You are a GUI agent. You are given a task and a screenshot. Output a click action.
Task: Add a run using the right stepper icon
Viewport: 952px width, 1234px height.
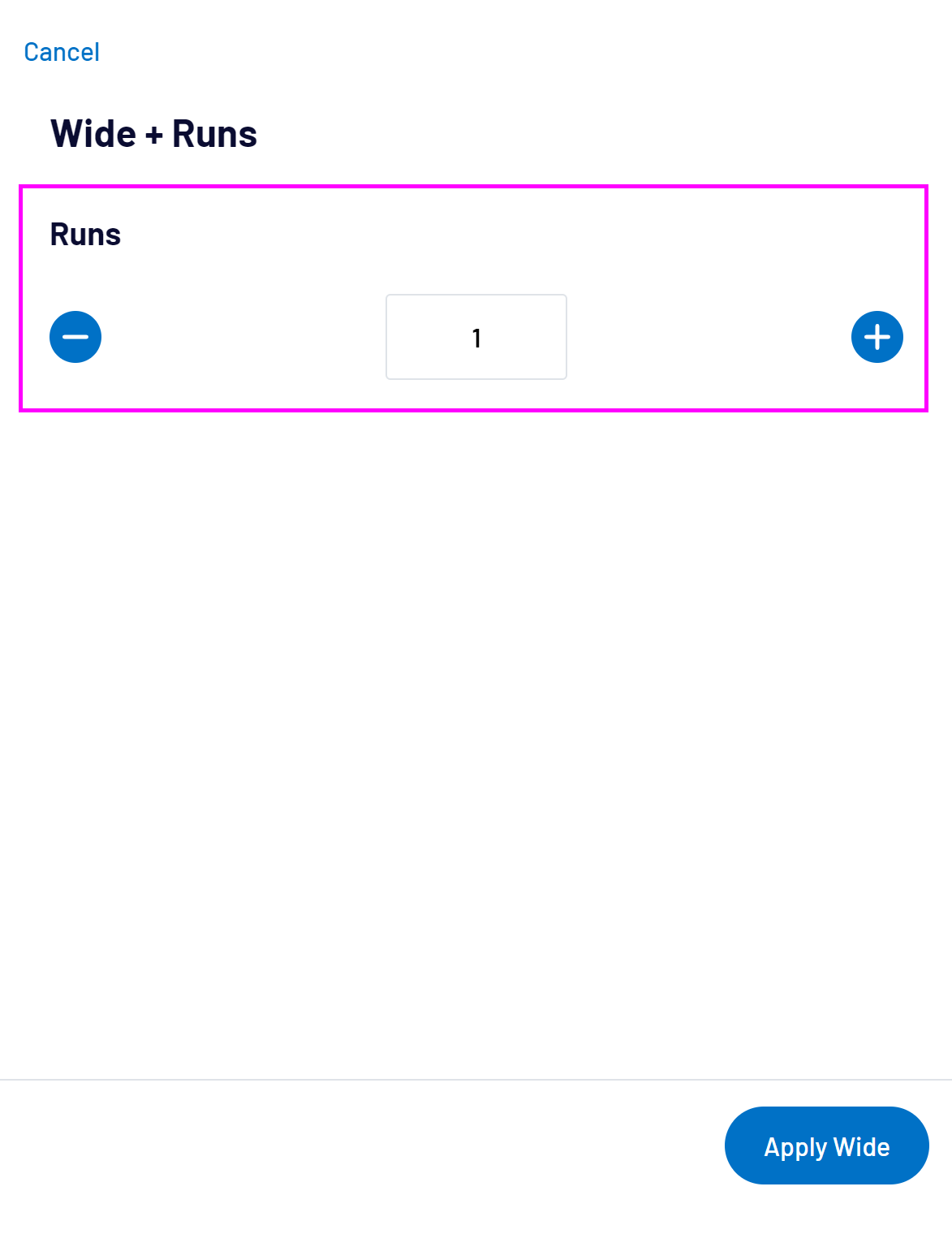click(877, 337)
